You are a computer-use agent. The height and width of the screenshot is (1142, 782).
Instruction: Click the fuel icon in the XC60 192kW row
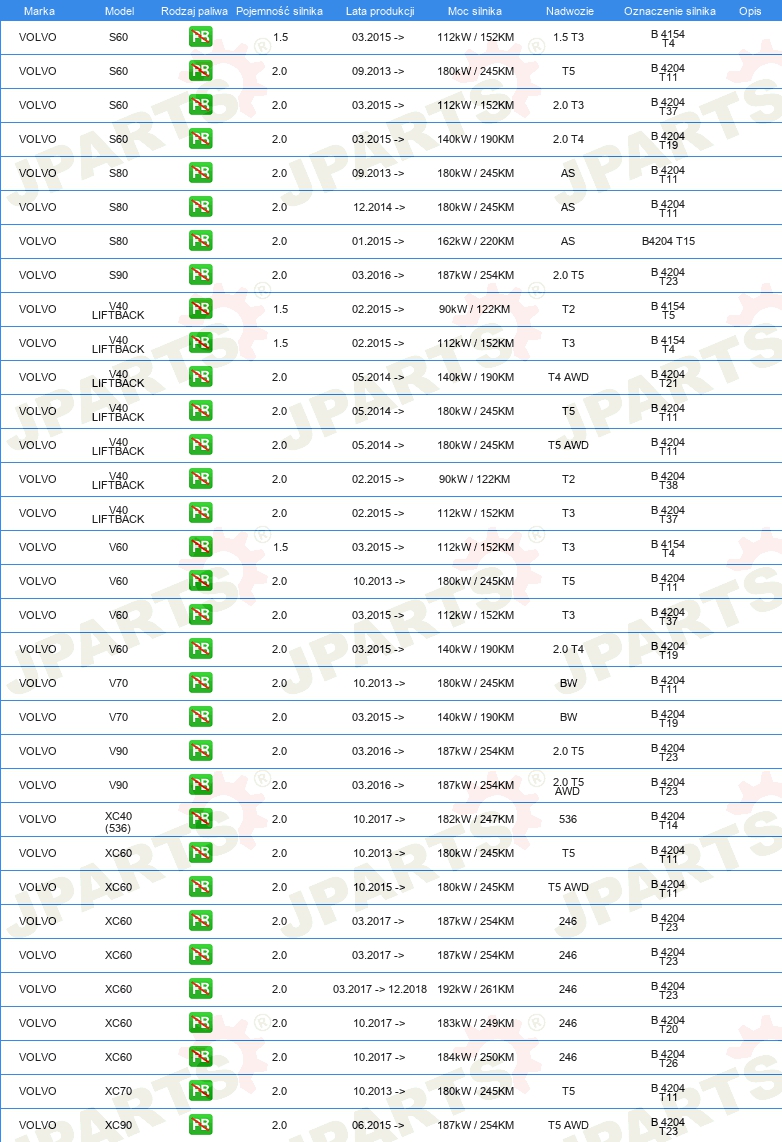coord(200,988)
